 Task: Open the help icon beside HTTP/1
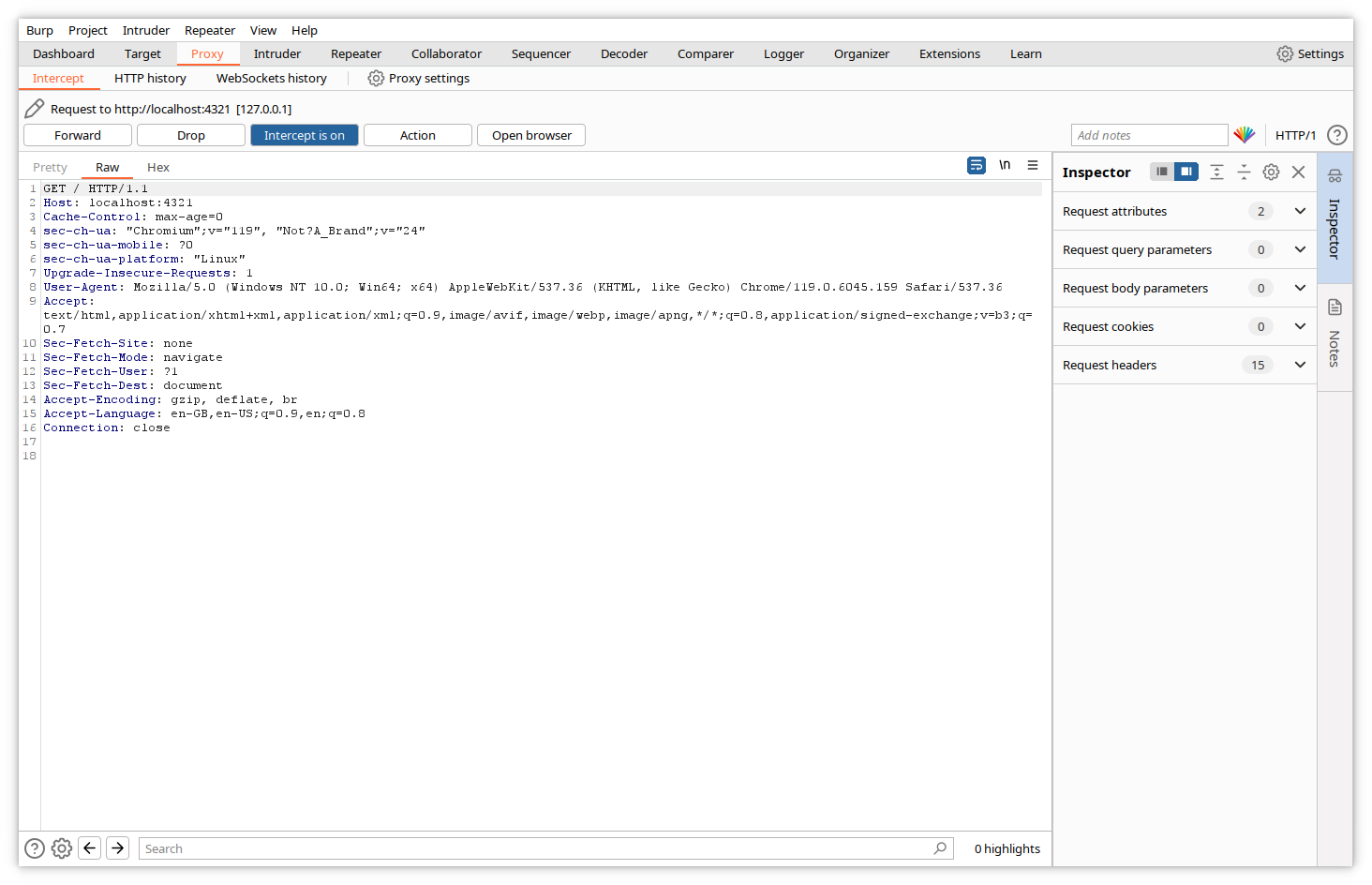click(1337, 135)
